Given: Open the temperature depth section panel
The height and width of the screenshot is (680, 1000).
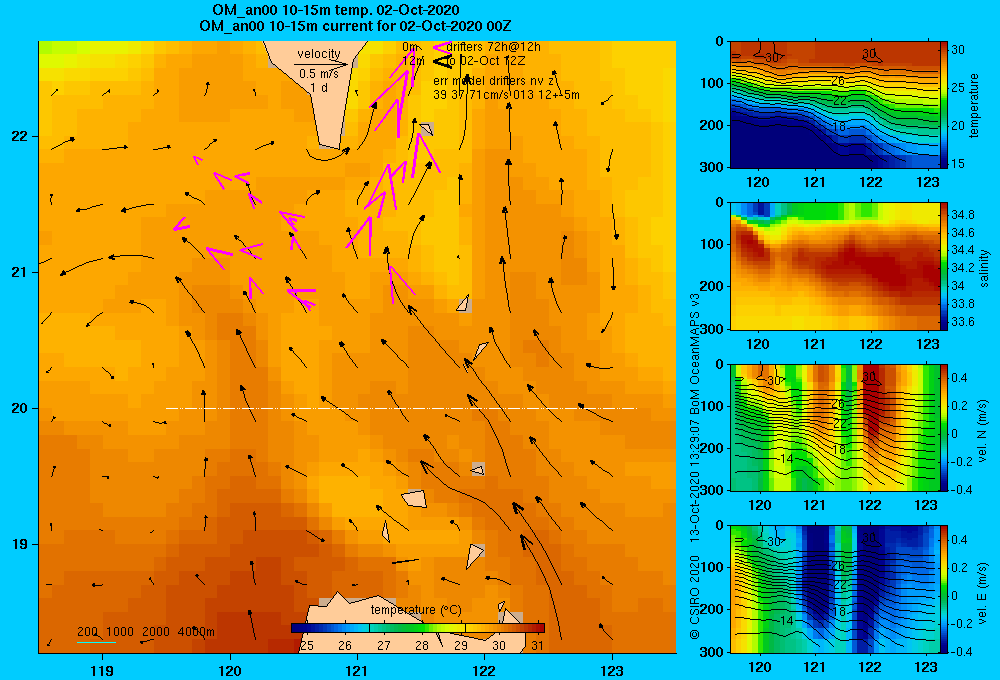Looking at the screenshot, I should (835, 105).
